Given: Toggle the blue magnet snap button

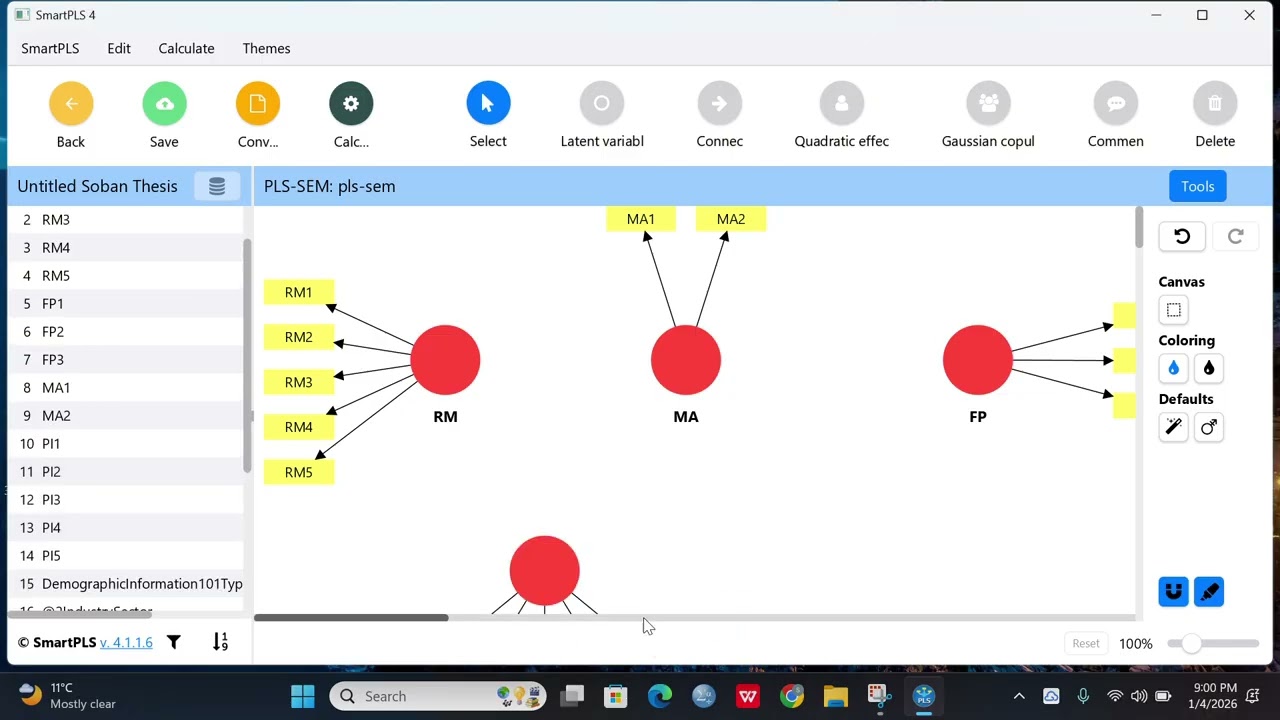Looking at the screenshot, I should [1174, 592].
